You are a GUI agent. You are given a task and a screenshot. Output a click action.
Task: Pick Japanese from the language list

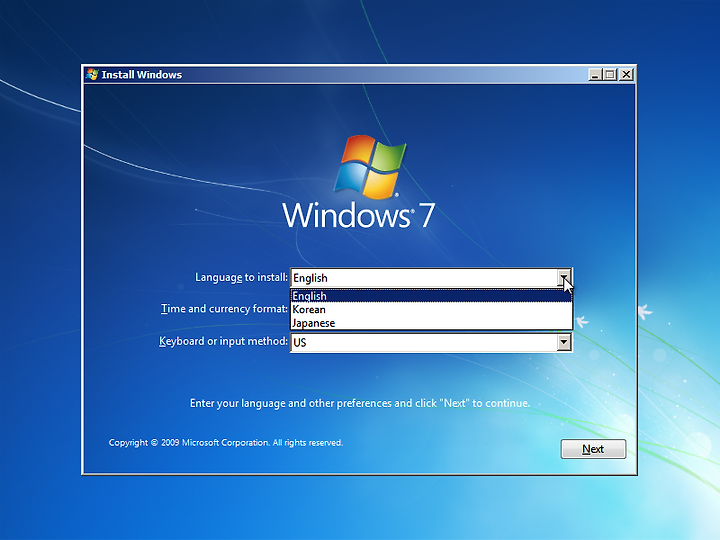[x=431, y=323]
